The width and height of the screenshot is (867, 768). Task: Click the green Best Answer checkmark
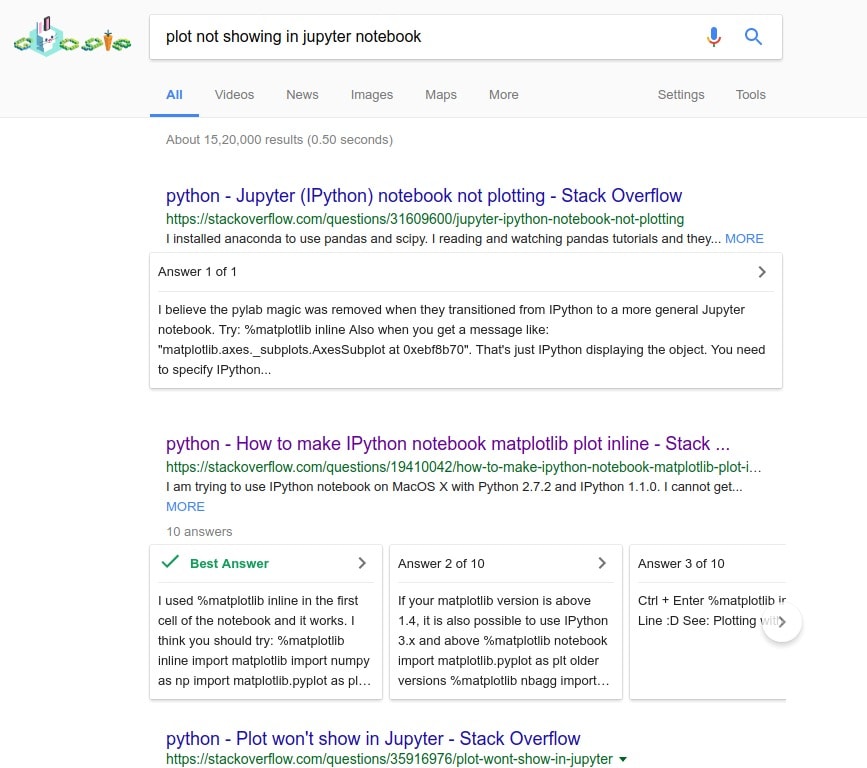pos(170,563)
